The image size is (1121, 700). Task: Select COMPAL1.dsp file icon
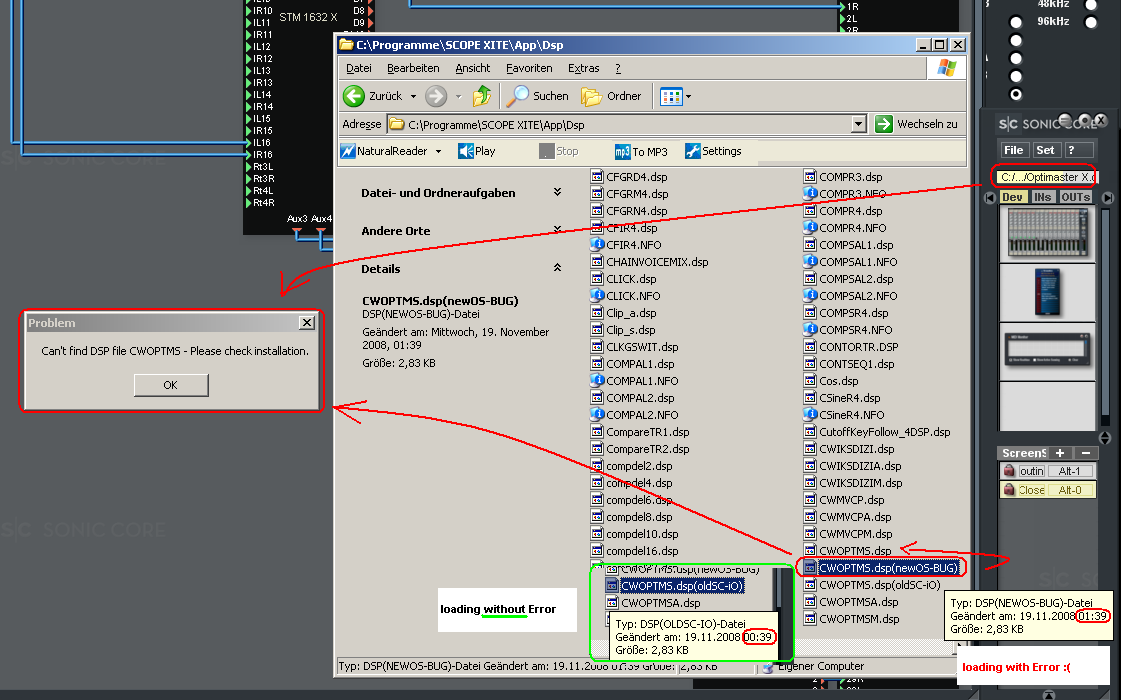(597, 363)
